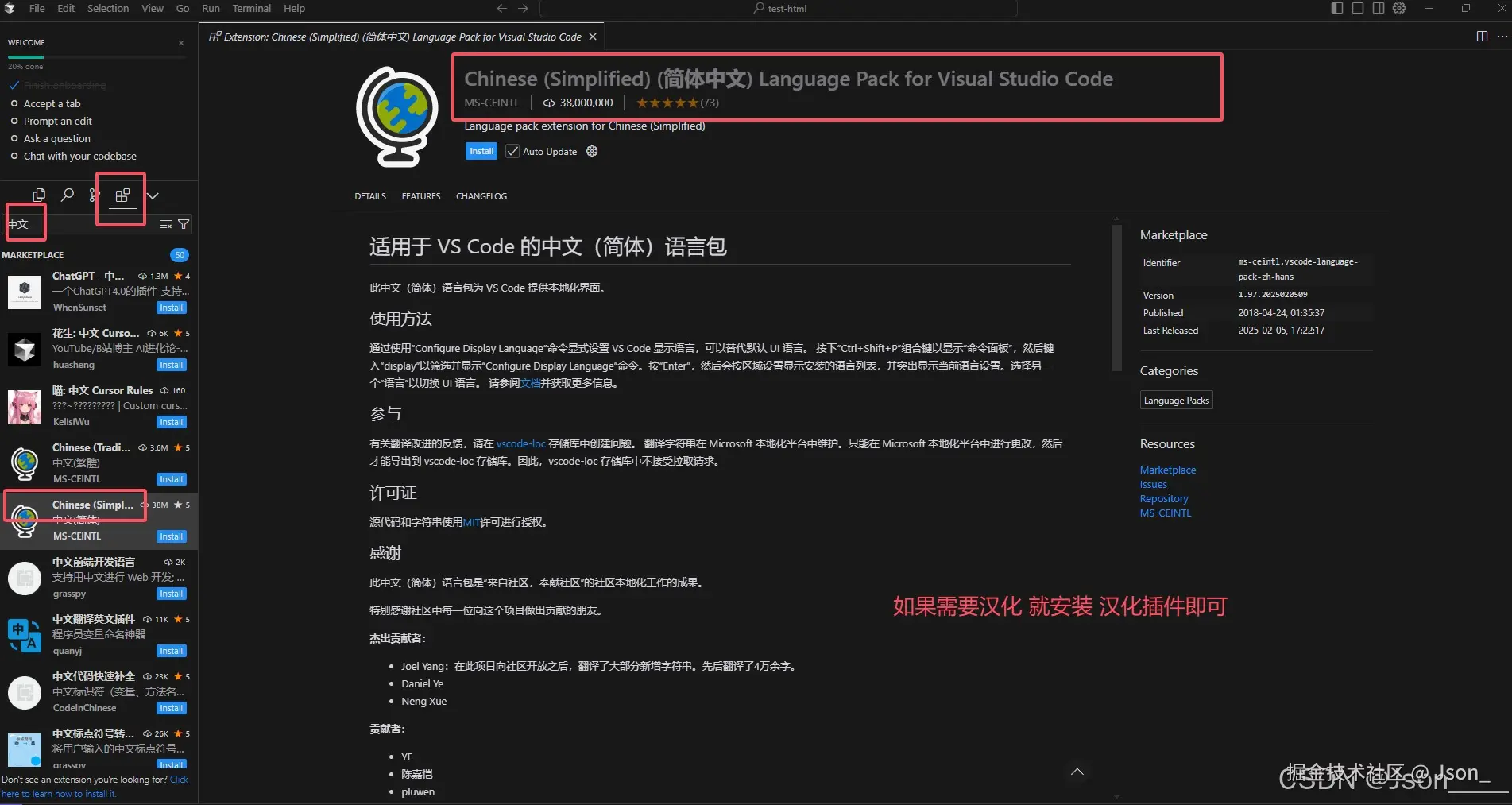
Task: Toggle the secondary sidebar layout button
Action: click(1379, 8)
